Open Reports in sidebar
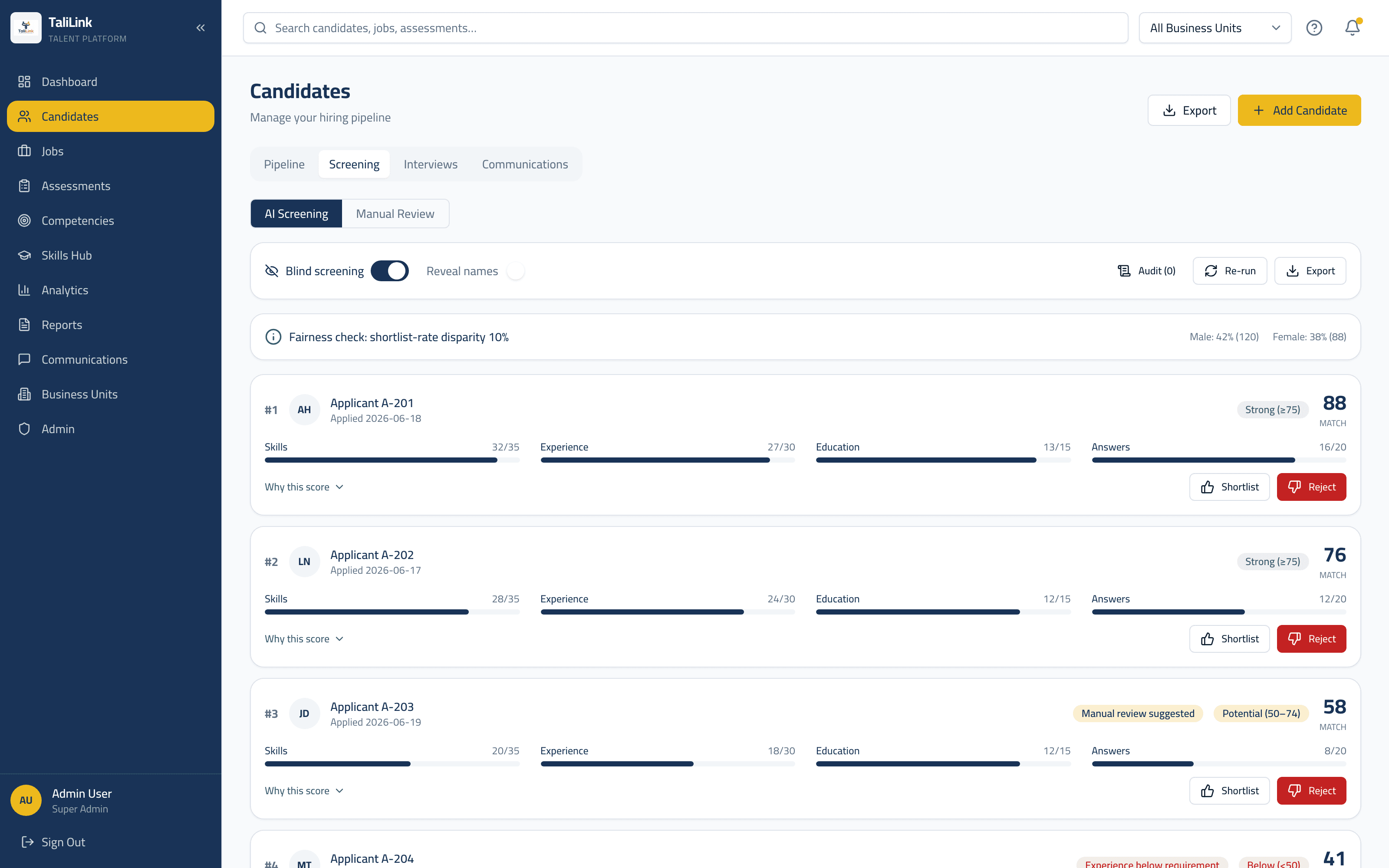This screenshot has height=868, width=1389. tap(110, 325)
